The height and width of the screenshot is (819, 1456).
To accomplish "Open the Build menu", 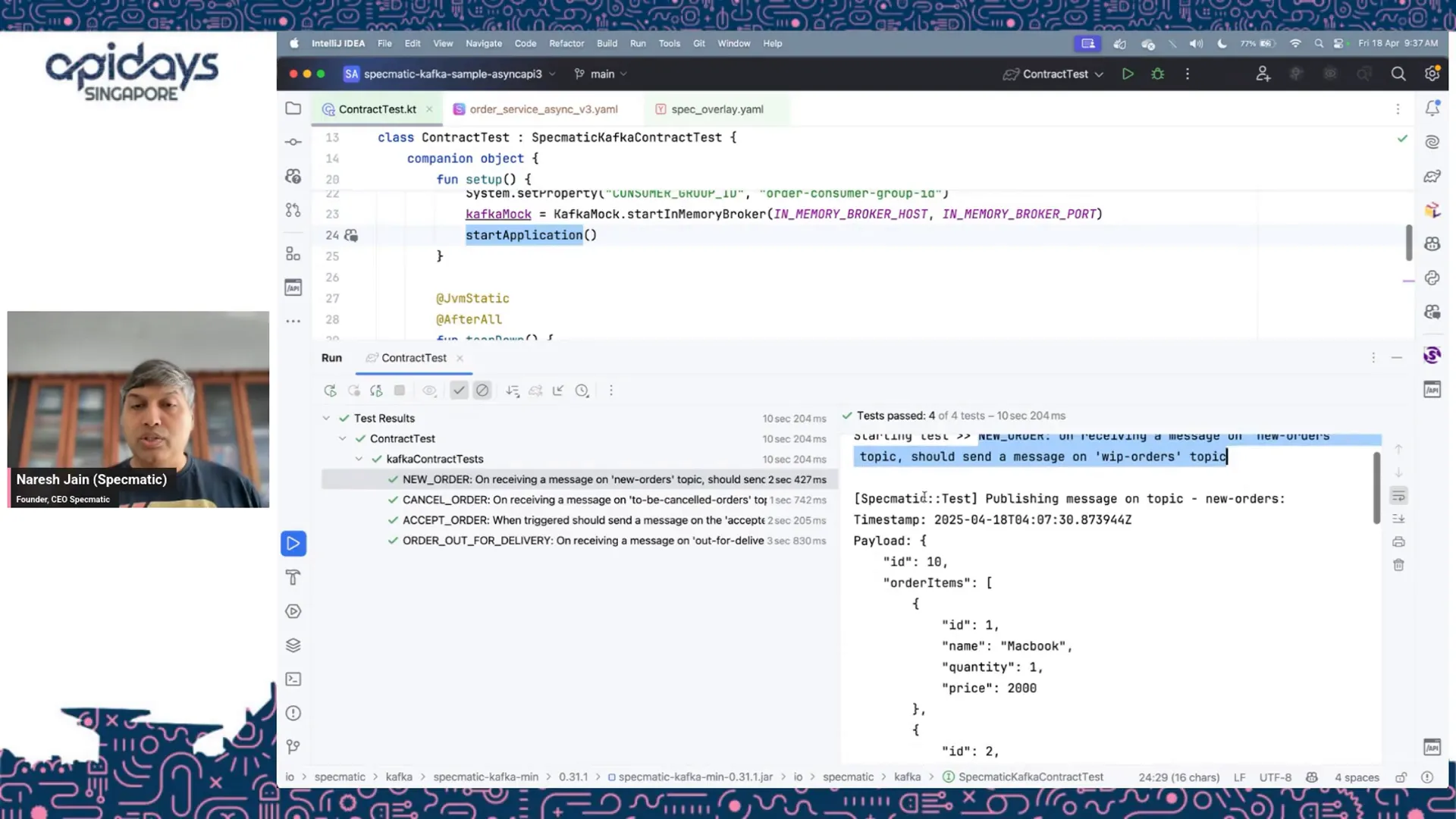I will pyautogui.click(x=607, y=43).
